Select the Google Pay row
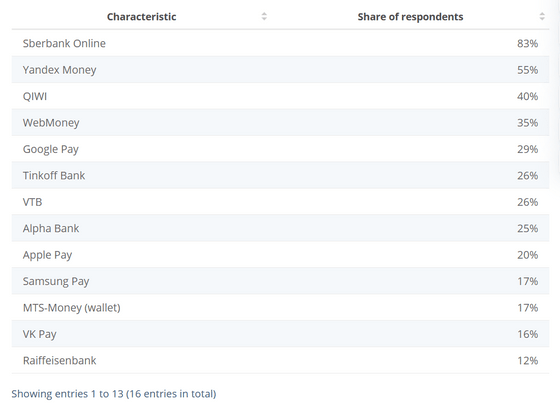 pos(280,149)
